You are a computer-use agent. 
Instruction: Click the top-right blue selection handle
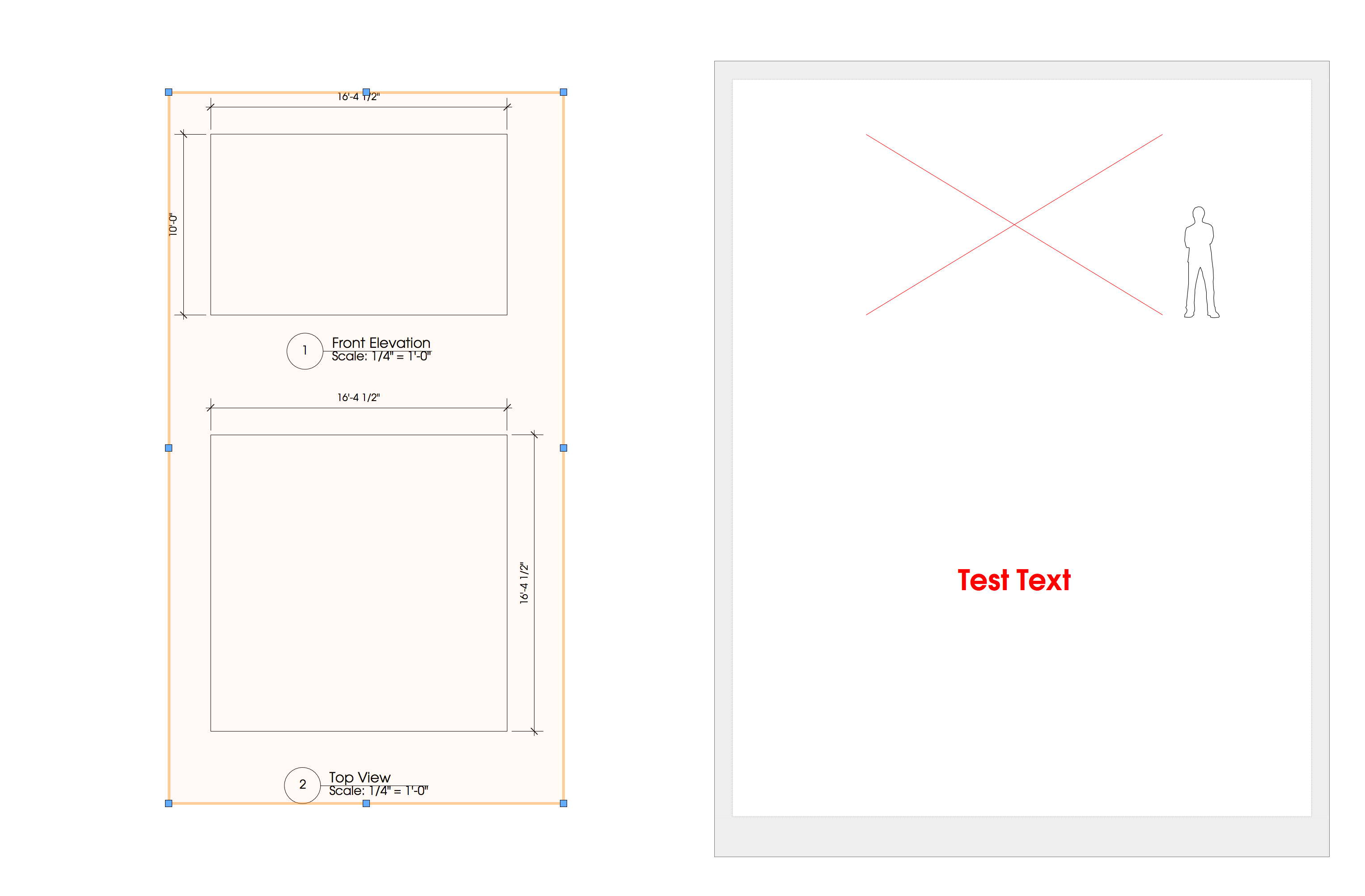tap(563, 92)
